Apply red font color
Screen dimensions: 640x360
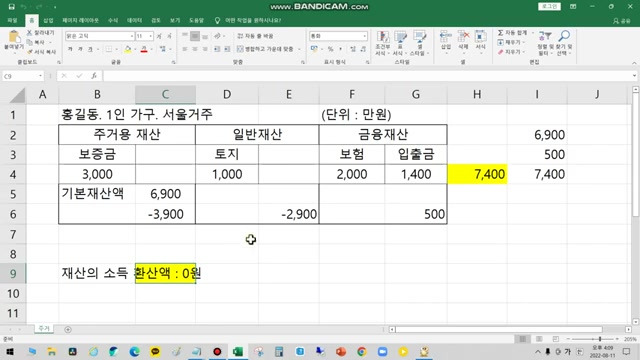[x=144, y=49]
